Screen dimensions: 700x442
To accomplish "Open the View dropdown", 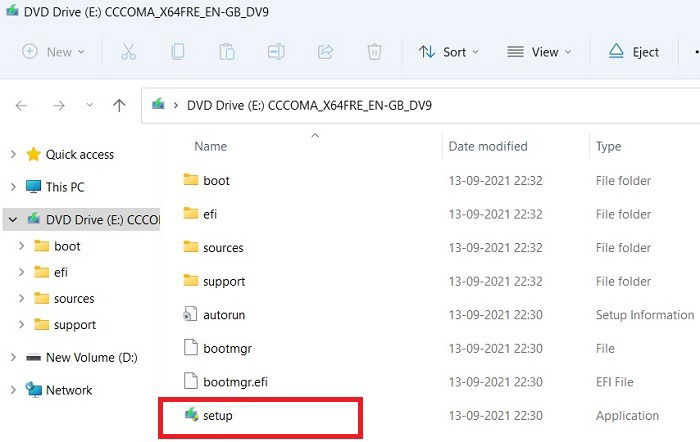I will coord(539,52).
